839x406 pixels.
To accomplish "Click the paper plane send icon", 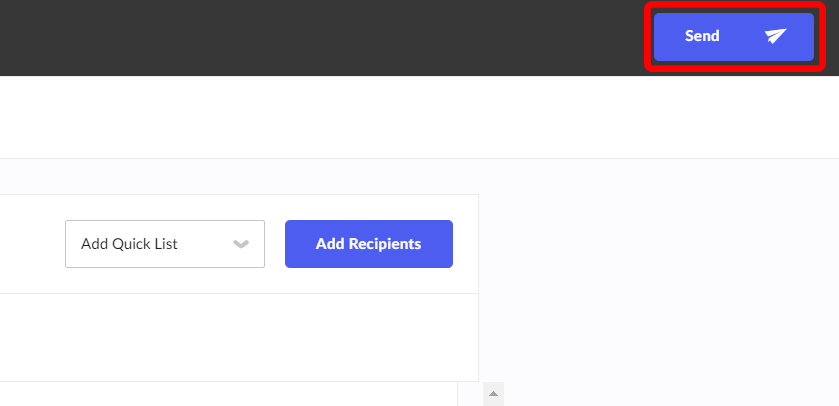I will [x=775, y=36].
